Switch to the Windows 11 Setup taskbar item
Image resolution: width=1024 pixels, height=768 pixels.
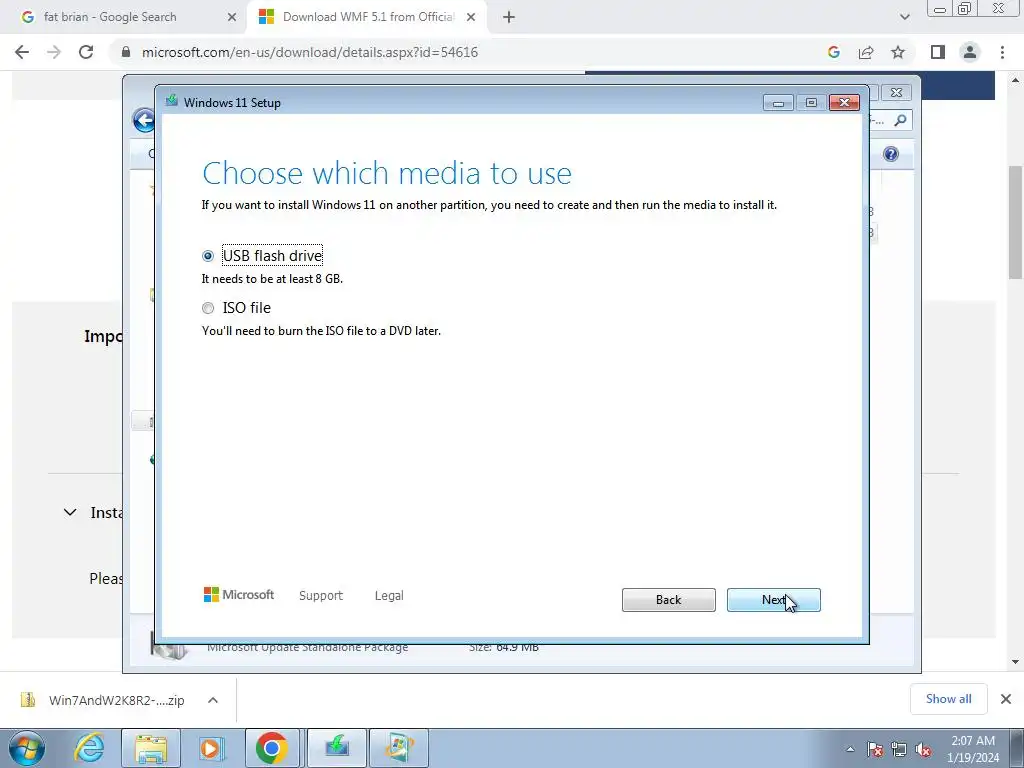(x=336, y=748)
